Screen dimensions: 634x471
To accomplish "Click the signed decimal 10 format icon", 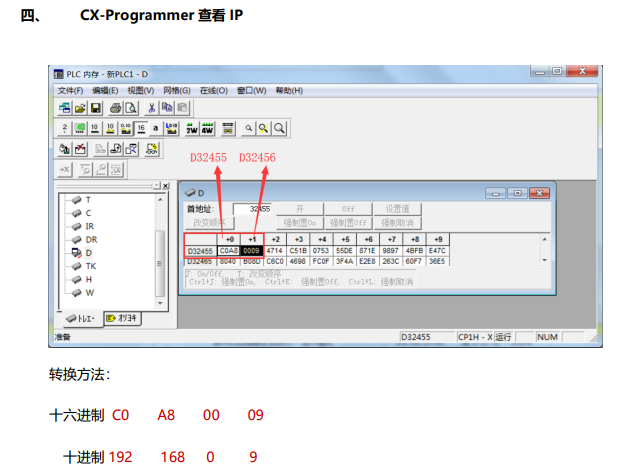I will pyautogui.click(x=110, y=129).
